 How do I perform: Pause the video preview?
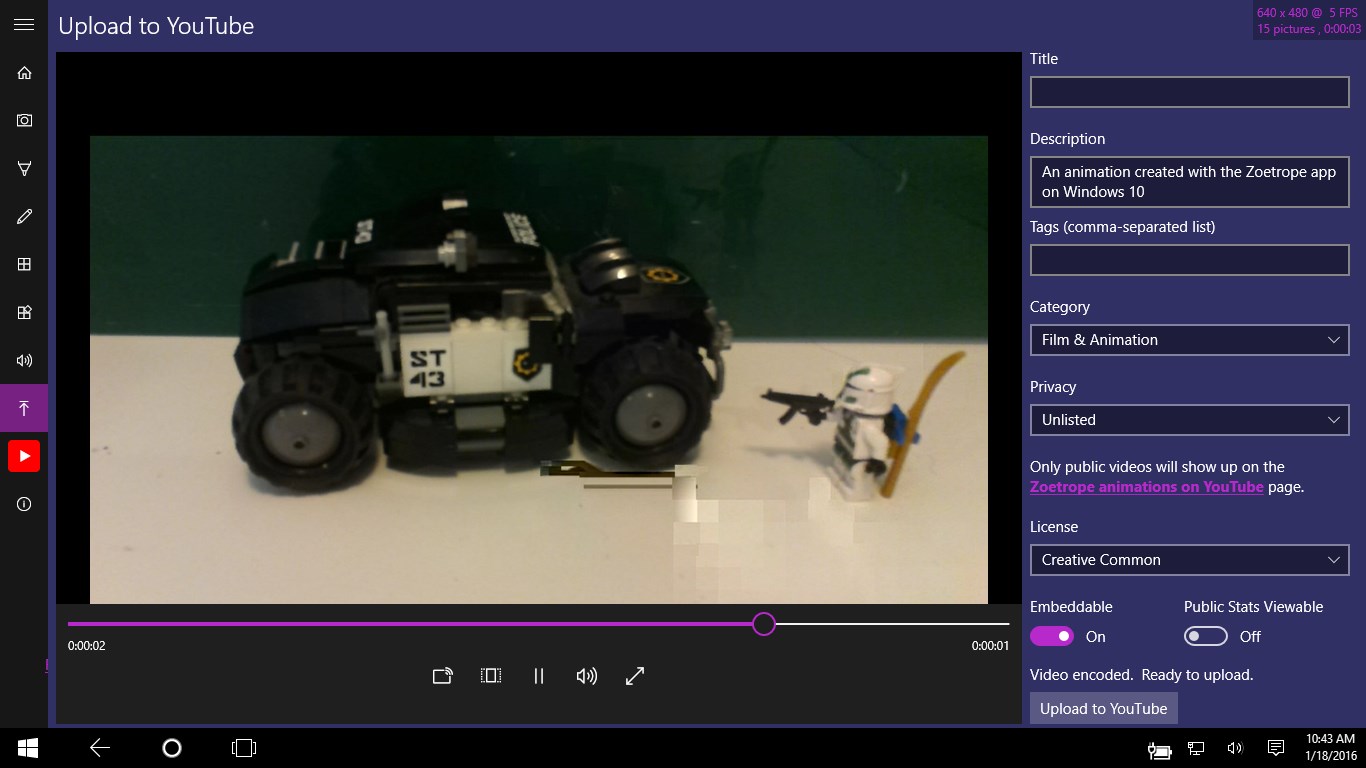point(538,676)
